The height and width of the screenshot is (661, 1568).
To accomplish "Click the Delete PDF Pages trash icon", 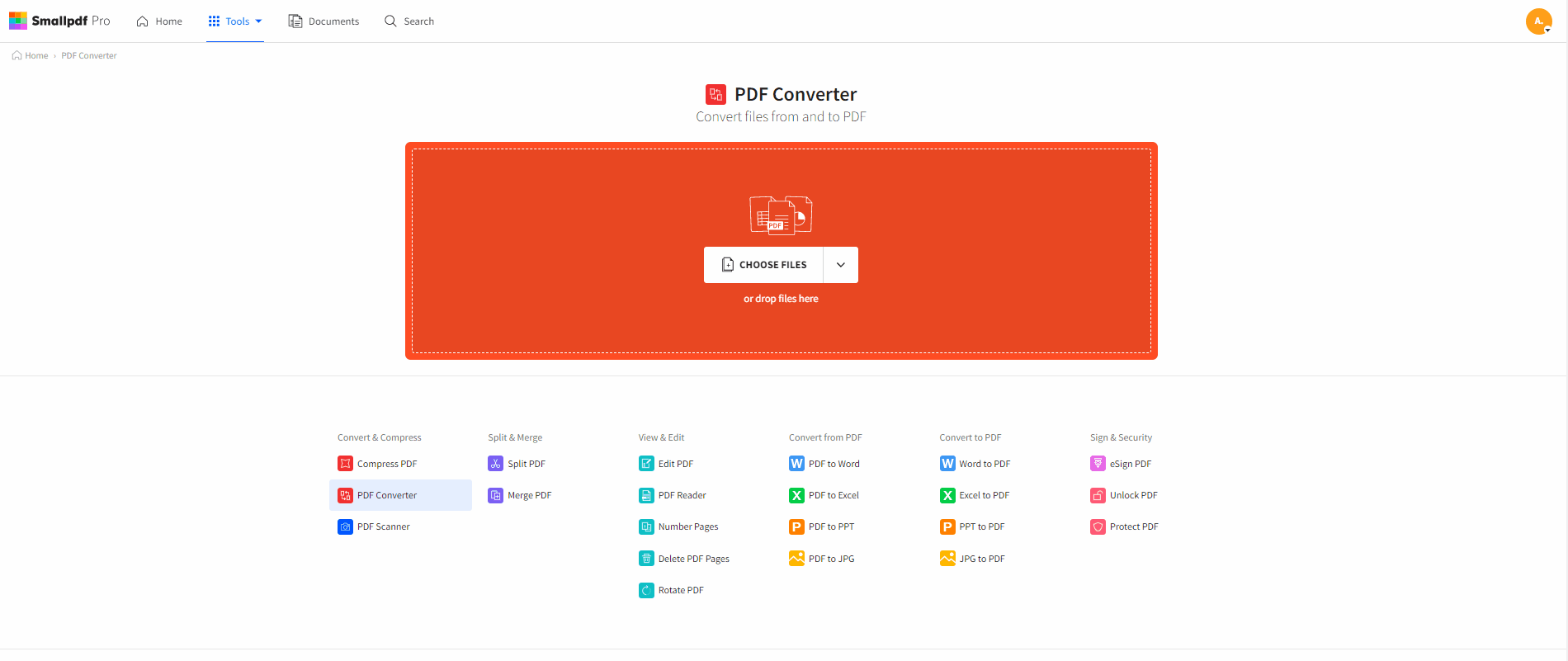I will (646, 559).
